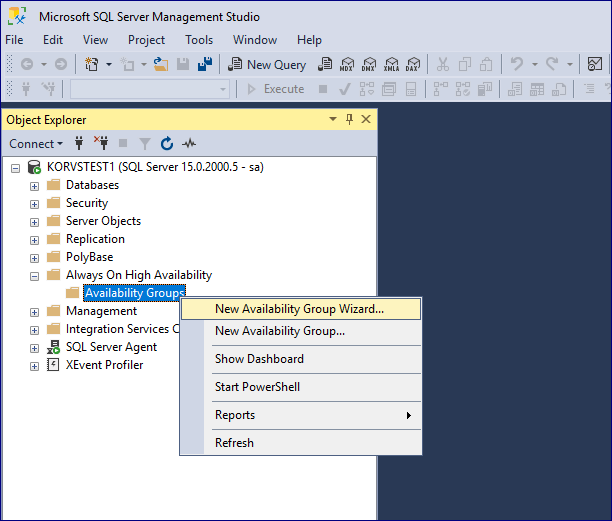Open the DMX query icon
Screen dimensions: 612x521
pyautogui.click(x=368, y=64)
